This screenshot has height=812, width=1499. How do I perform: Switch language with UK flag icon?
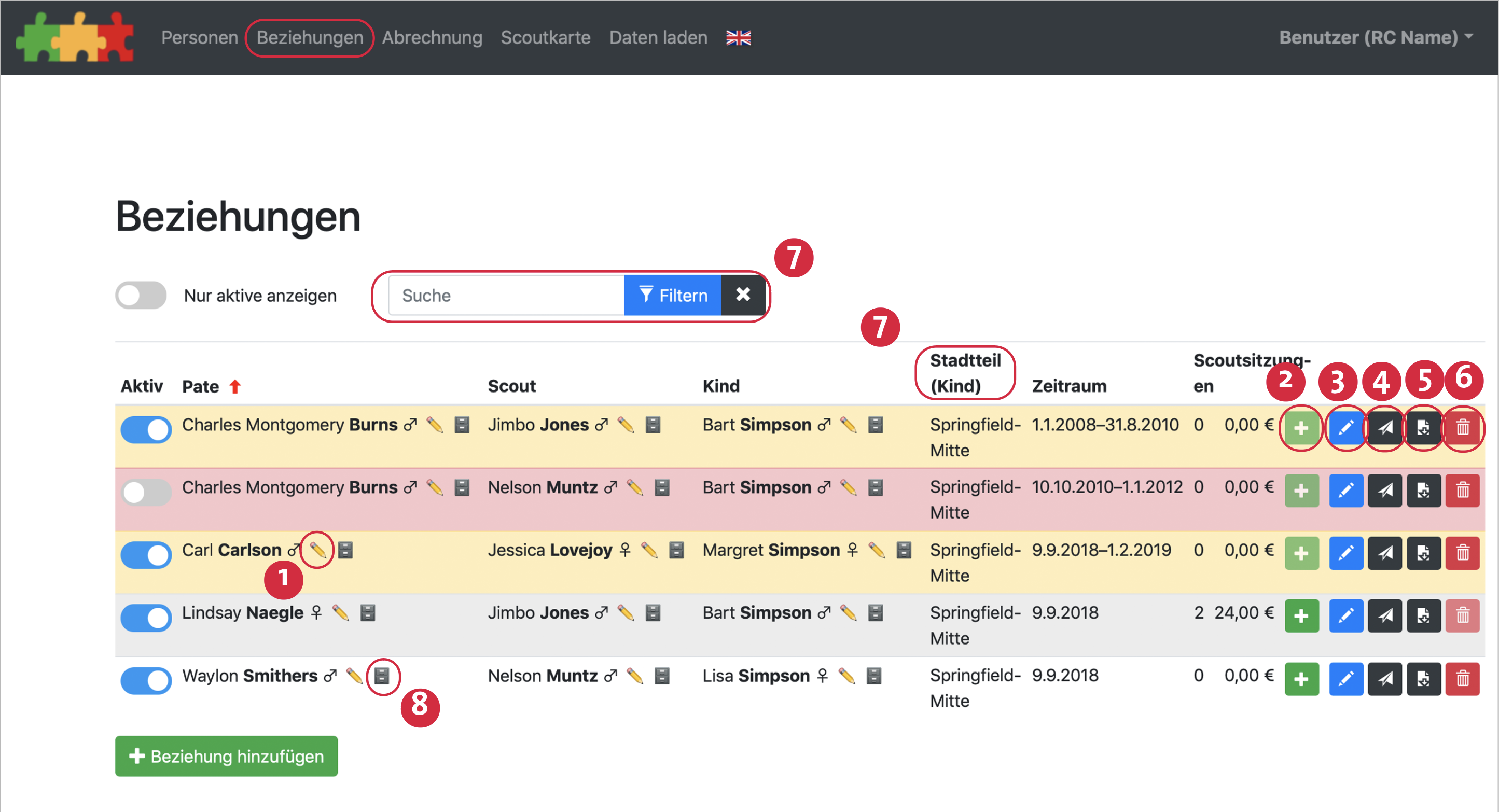tap(738, 38)
